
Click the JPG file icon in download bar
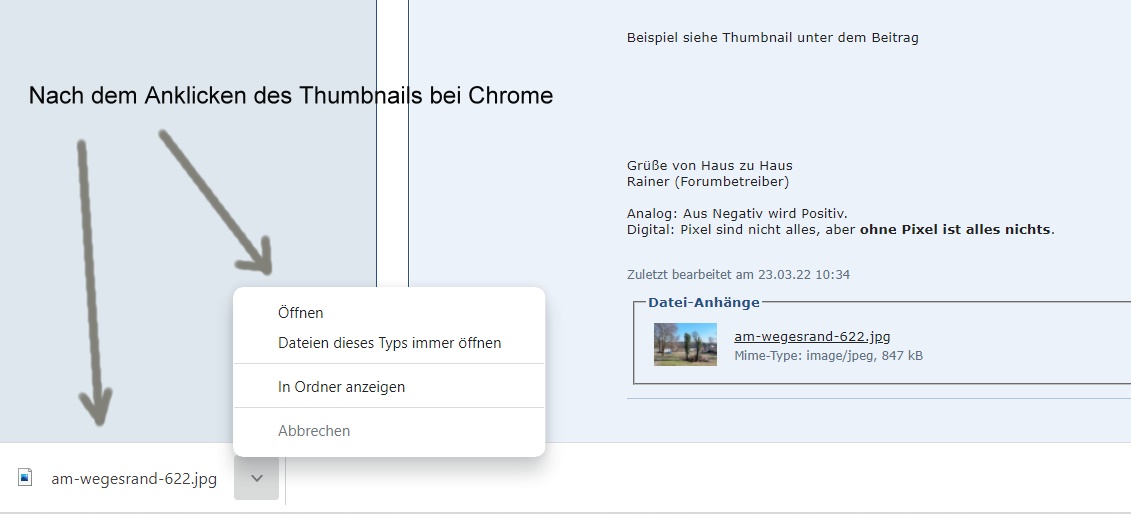pos(25,478)
